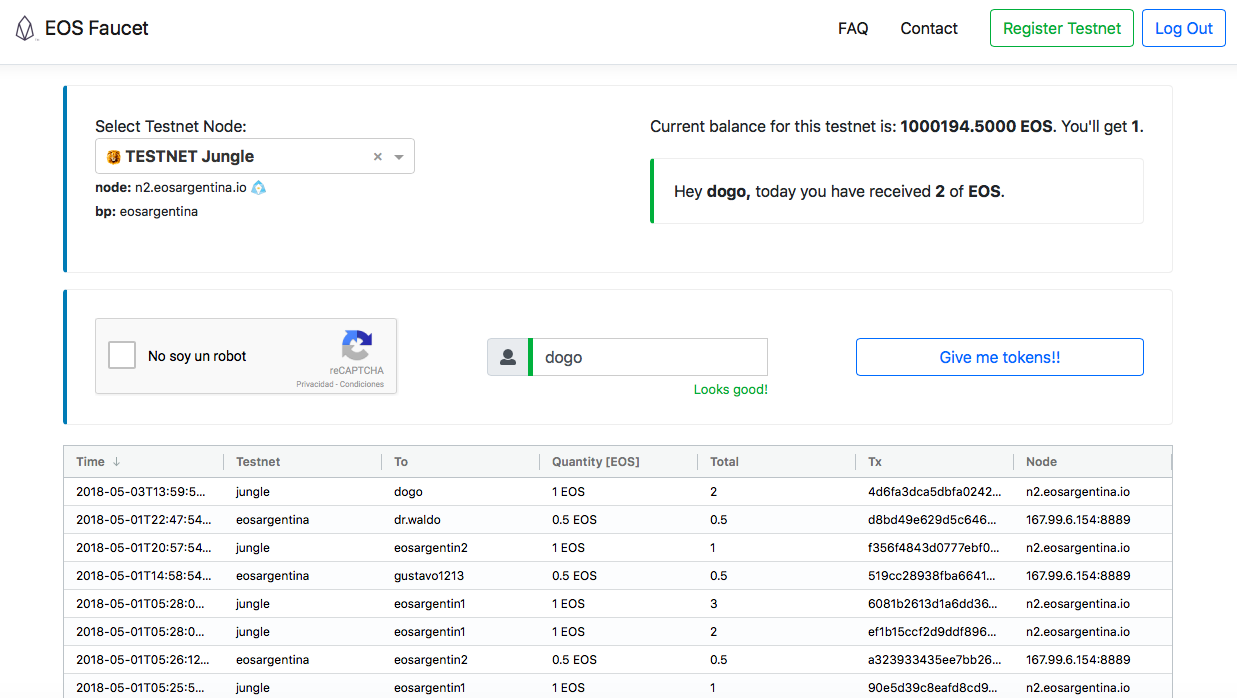Screen dimensions: 1237x698
Task: Open the reCAPTCHA Condiciones link
Action: pyautogui.click(x=362, y=384)
